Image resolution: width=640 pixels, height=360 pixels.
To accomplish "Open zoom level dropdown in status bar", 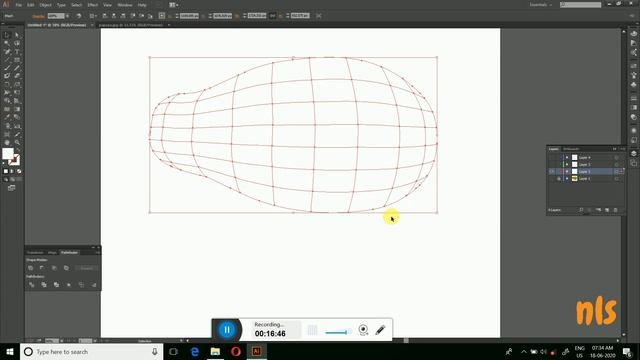I will [x=62, y=340].
